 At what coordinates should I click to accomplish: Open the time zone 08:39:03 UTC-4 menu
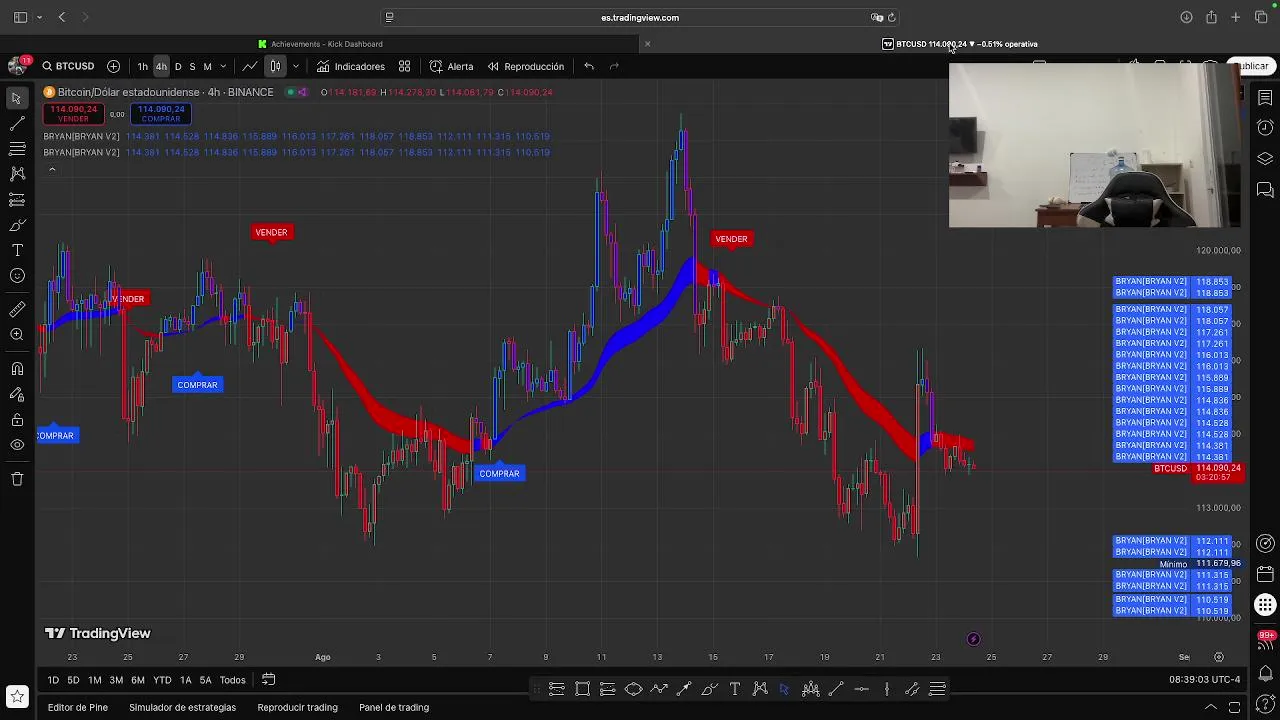(x=1204, y=680)
